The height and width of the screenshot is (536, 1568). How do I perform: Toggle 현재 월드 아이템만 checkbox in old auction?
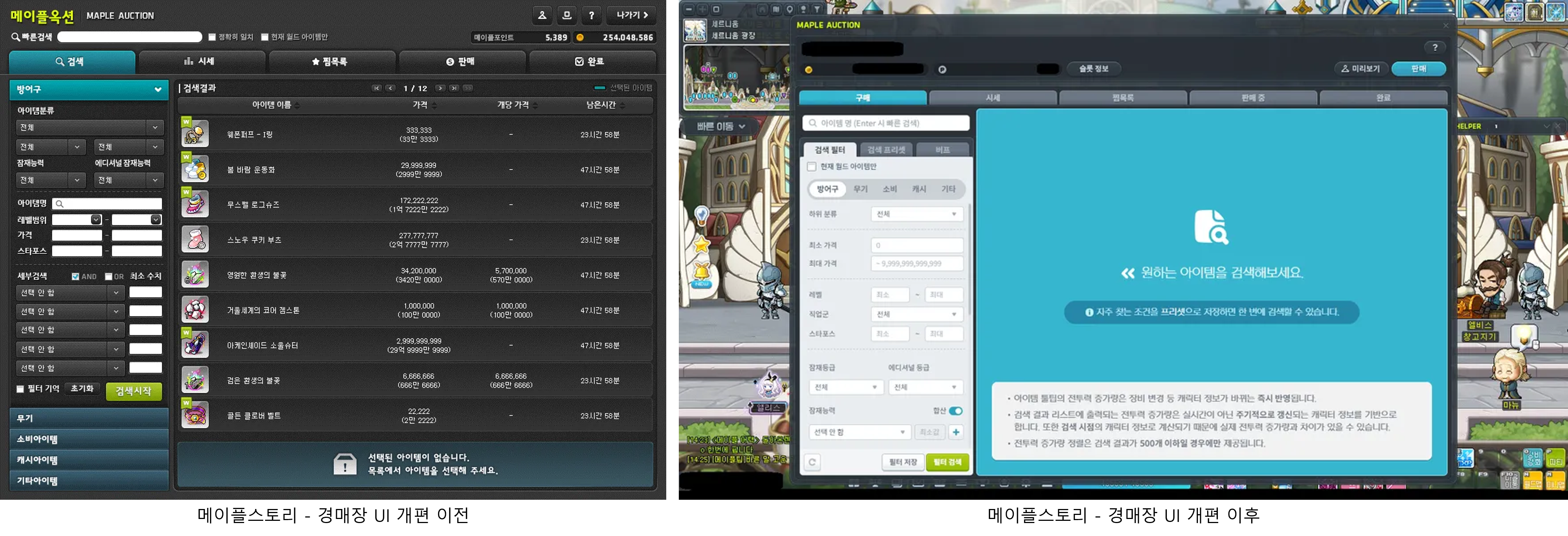tap(265, 37)
